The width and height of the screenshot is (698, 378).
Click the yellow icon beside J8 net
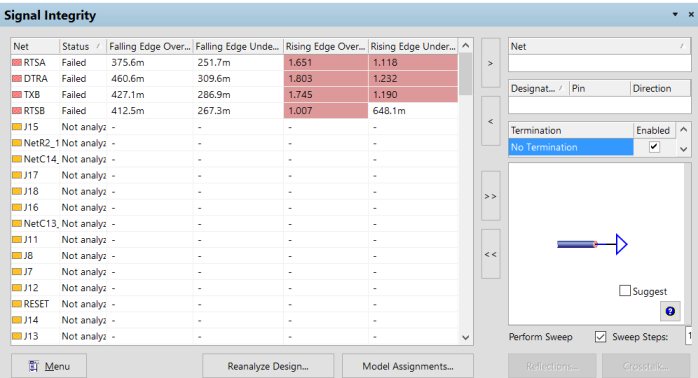(x=17, y=256)
